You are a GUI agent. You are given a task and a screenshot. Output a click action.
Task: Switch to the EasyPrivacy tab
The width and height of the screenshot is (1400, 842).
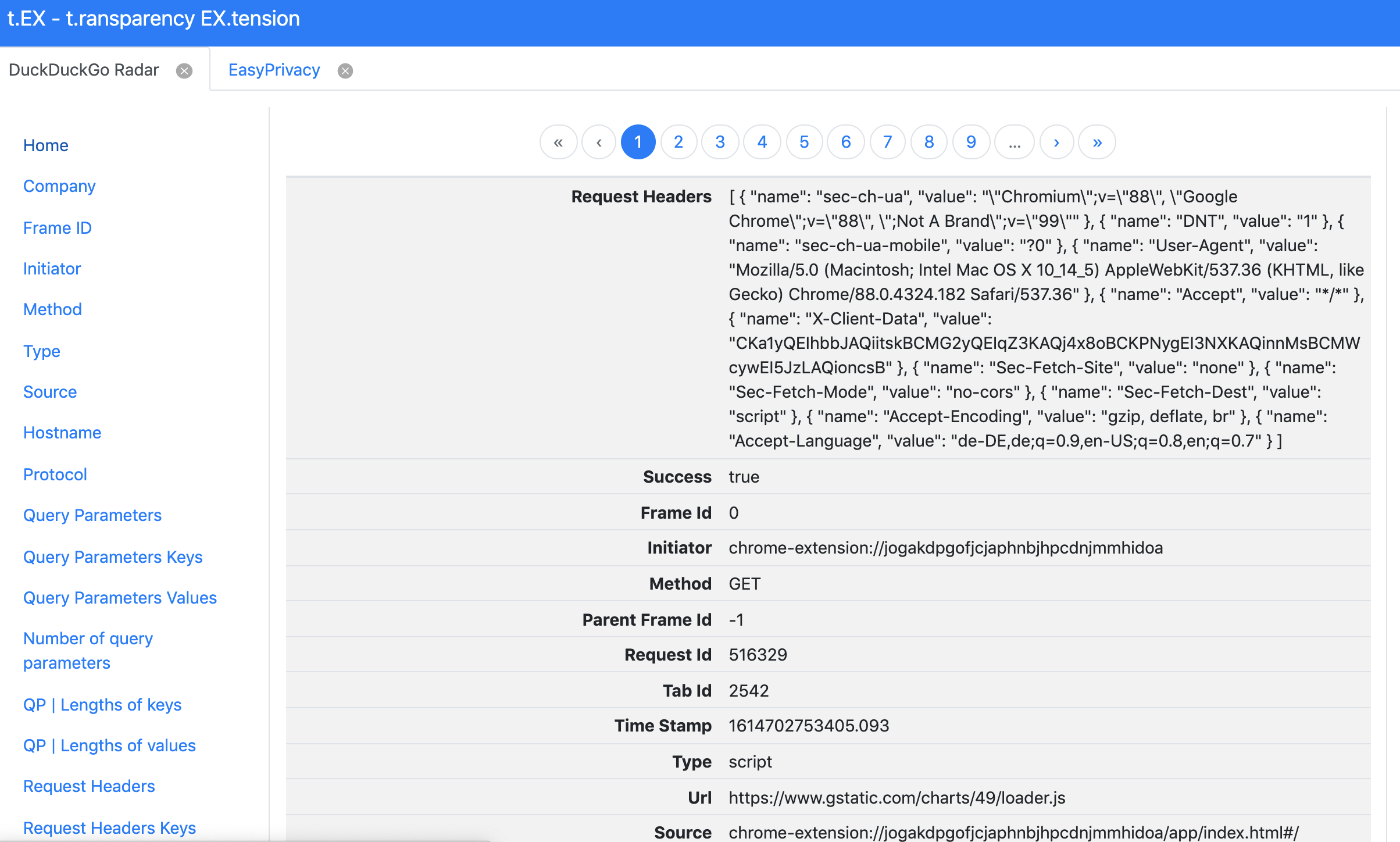pyautogui.click(x=274, y=70)
